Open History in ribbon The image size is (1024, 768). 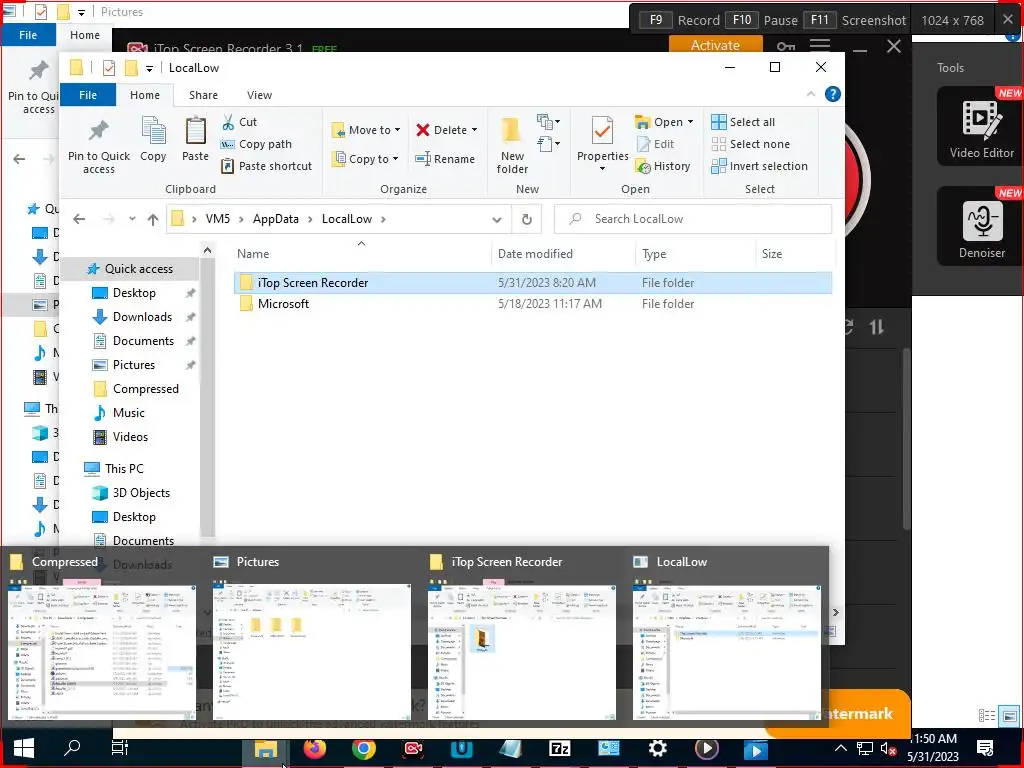(x=663, y=166)
